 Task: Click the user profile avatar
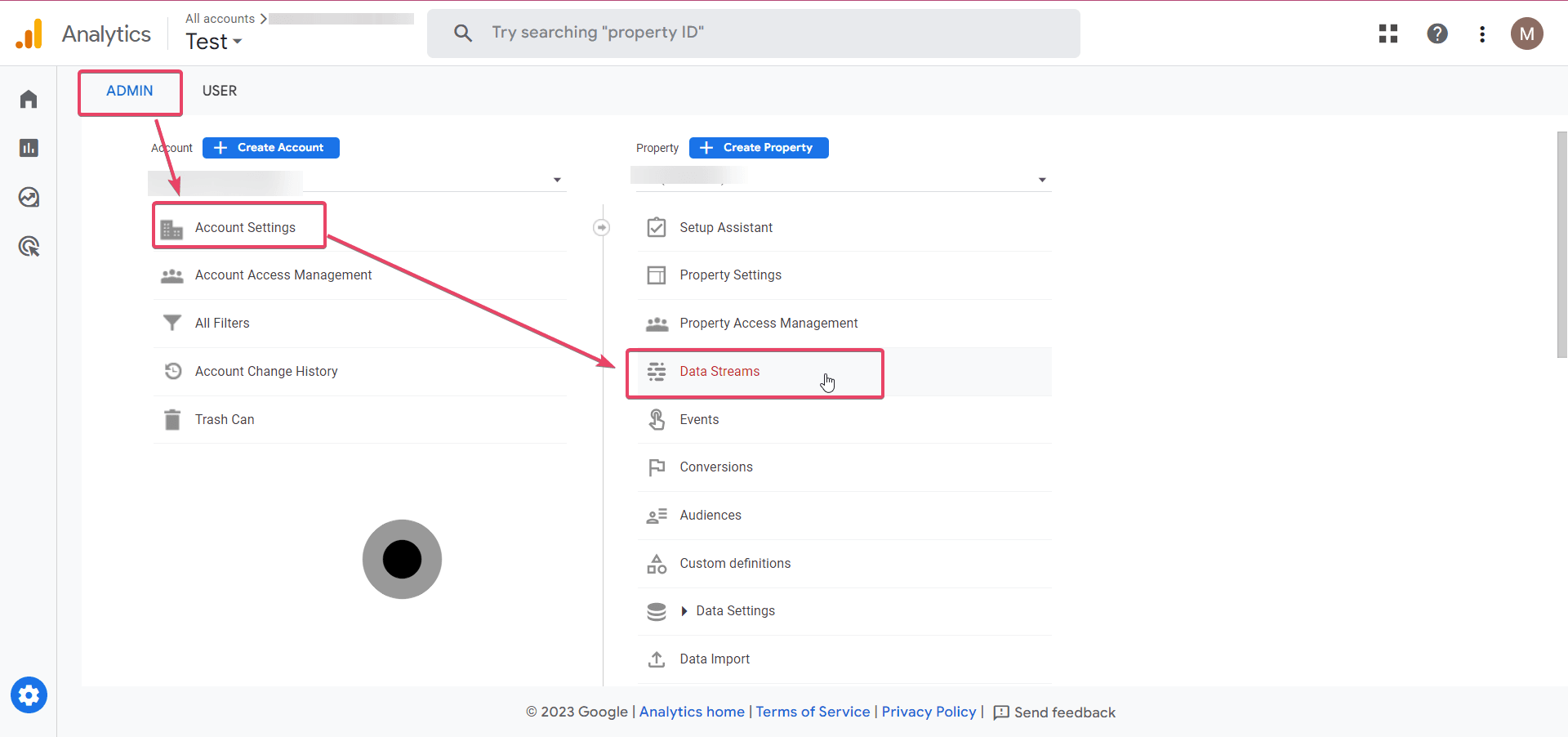[x=1526, y=33]
